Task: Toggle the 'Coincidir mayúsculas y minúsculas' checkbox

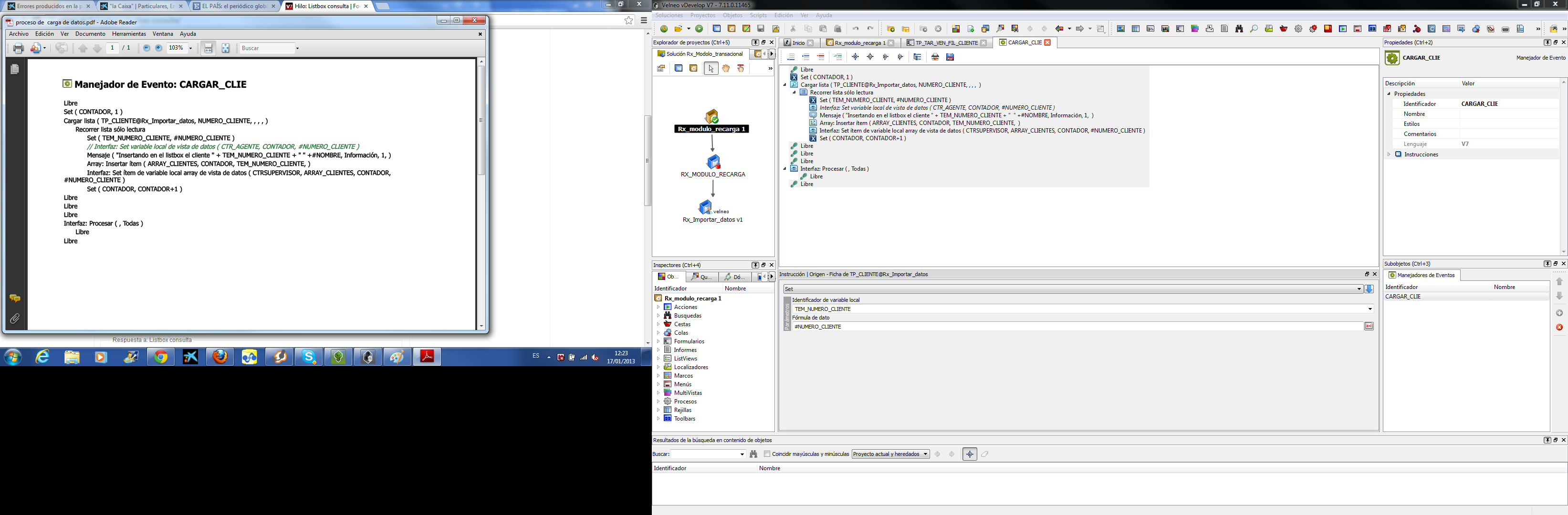Action: click(767, 454)
